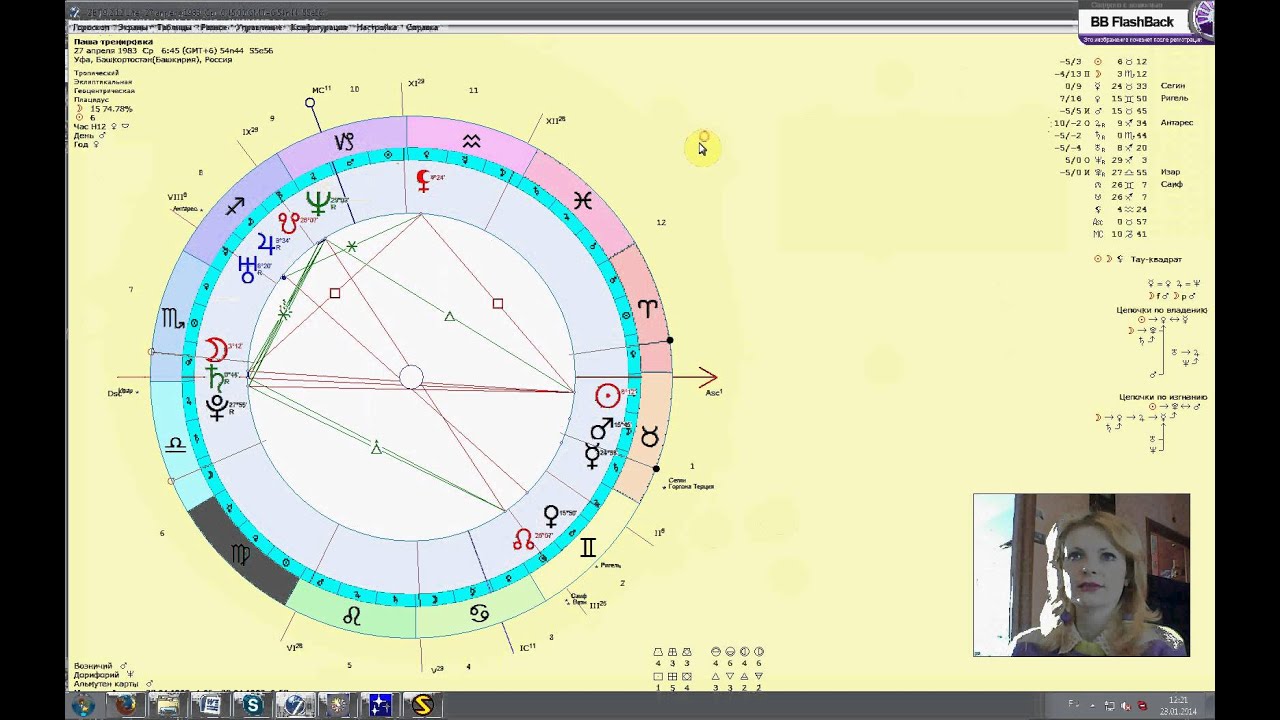This screenshot has height=720, width=1280.
Task: Select the black Mars glyph
Action: (600, 430)
